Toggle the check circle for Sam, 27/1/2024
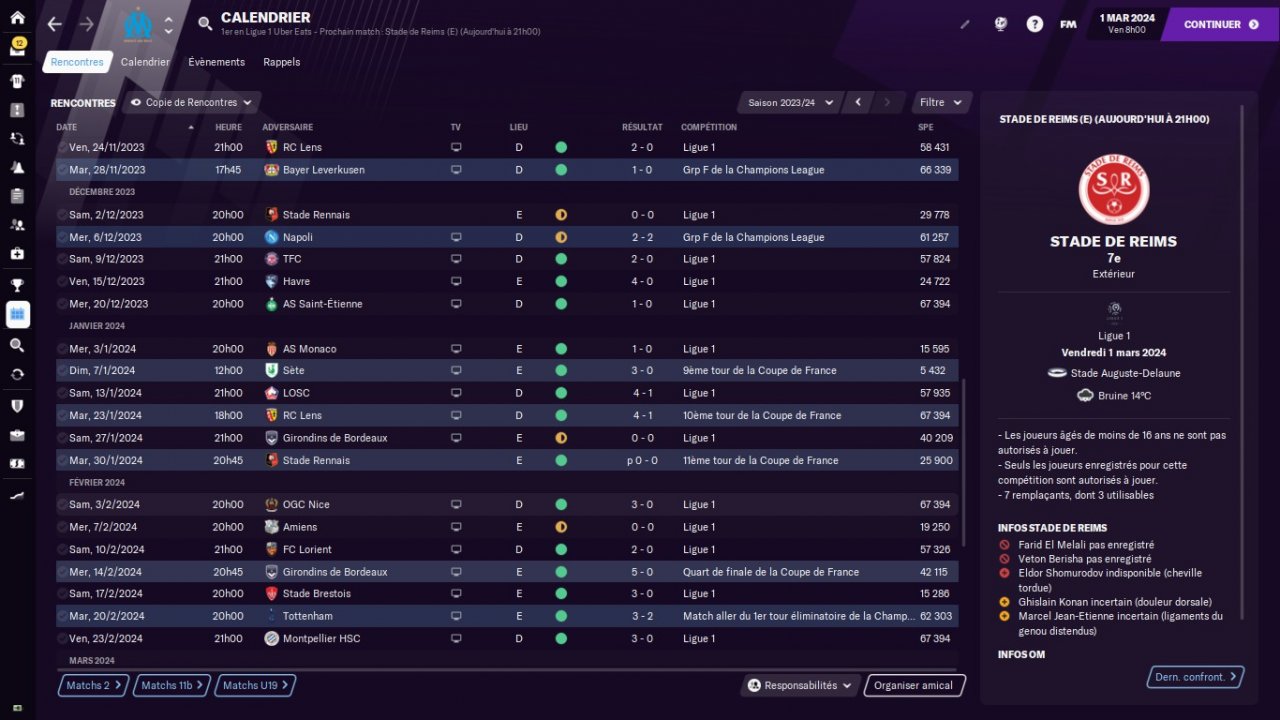This screenshot has width=1280, height=720. (62, 438)
